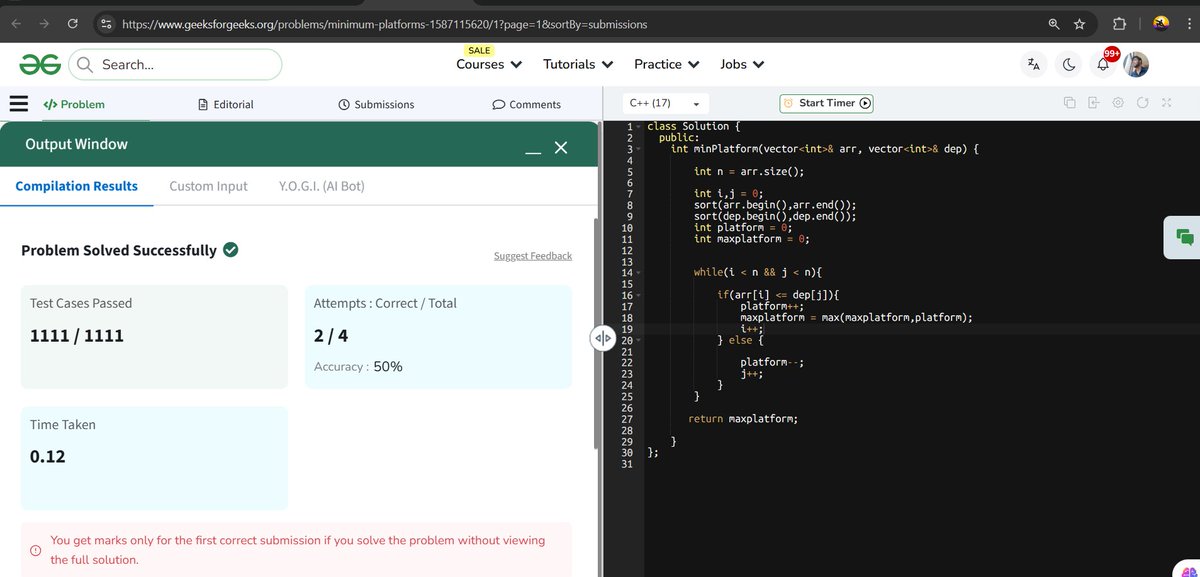1200x577 pixels.
Task: Click the Time Taken value 0.12
Action: coord(48,457)
